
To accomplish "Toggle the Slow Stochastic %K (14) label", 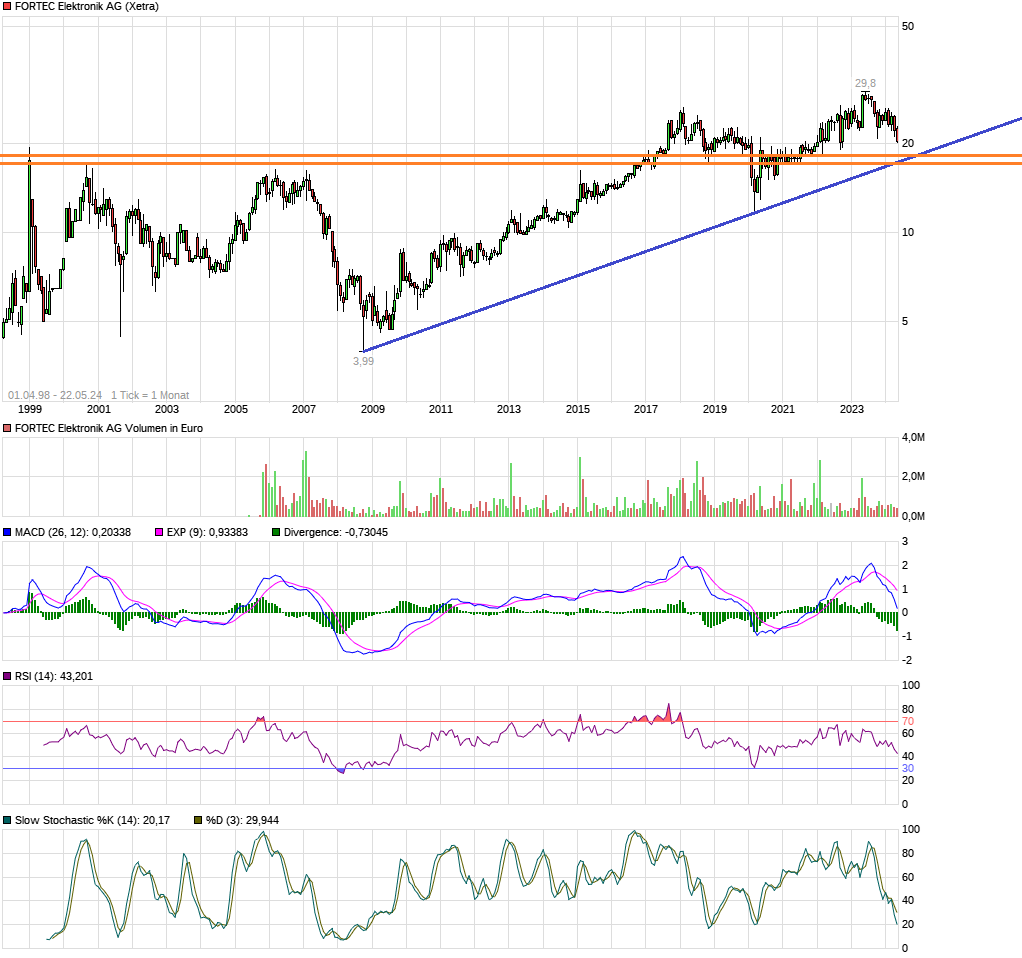I will pos(90,819).
